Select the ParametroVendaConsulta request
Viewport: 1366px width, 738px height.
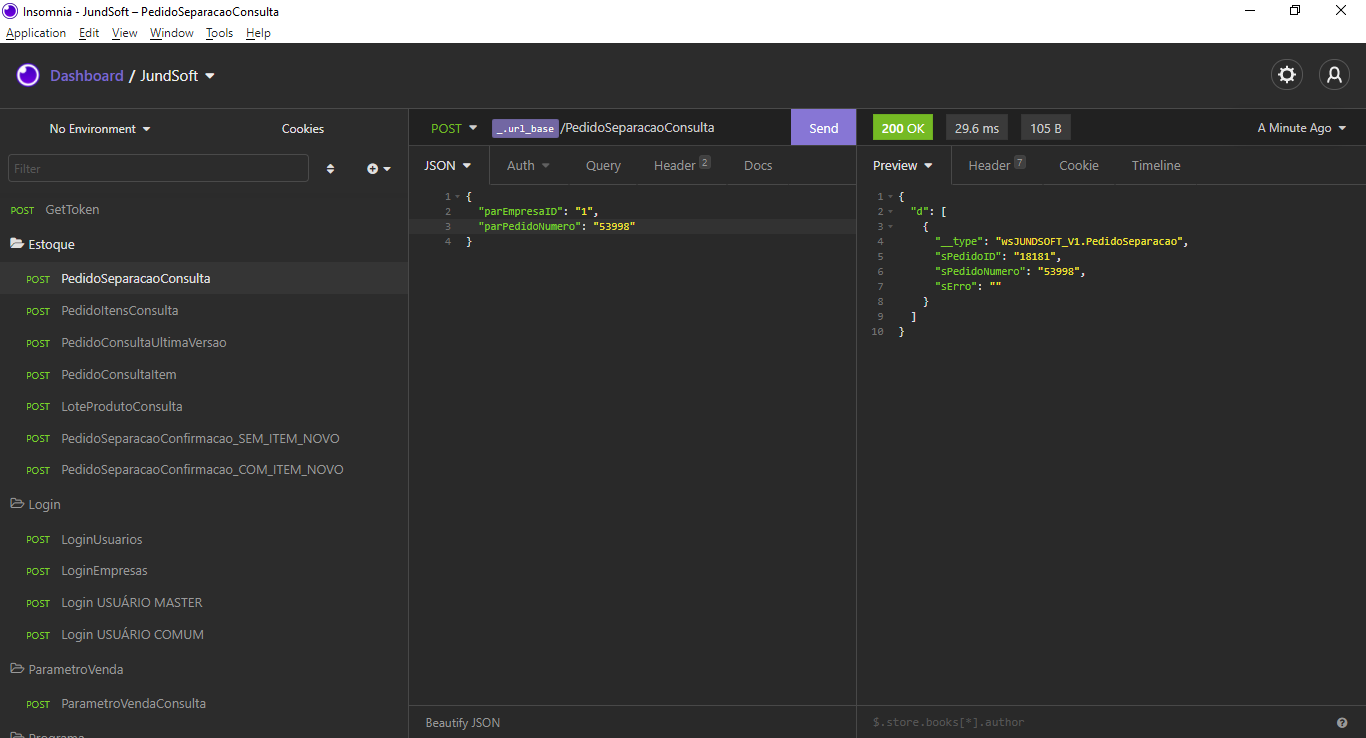[204, 703]
